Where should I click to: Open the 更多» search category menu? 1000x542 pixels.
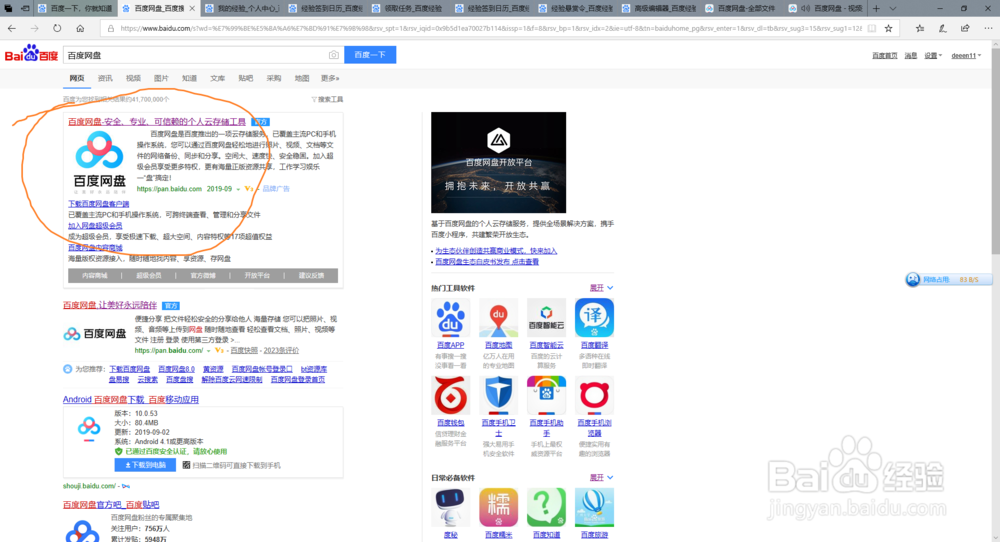(x=330, y=78)
